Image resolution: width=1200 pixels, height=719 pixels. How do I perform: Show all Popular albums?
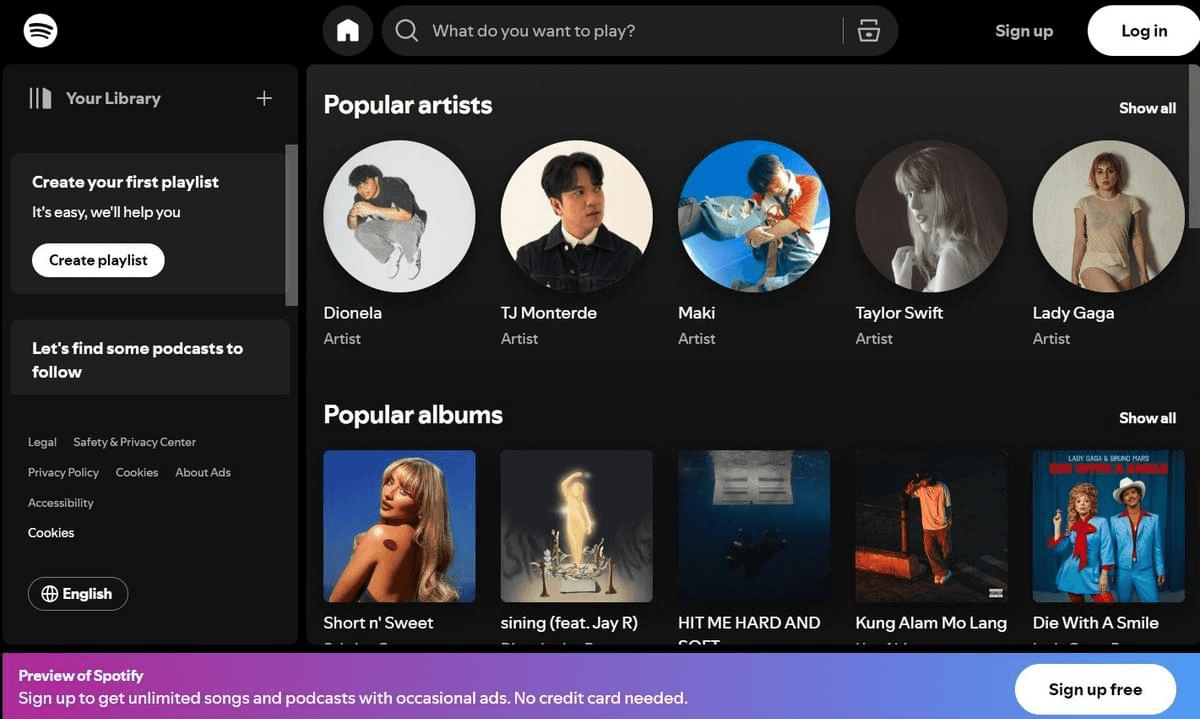coord(1146,417)
